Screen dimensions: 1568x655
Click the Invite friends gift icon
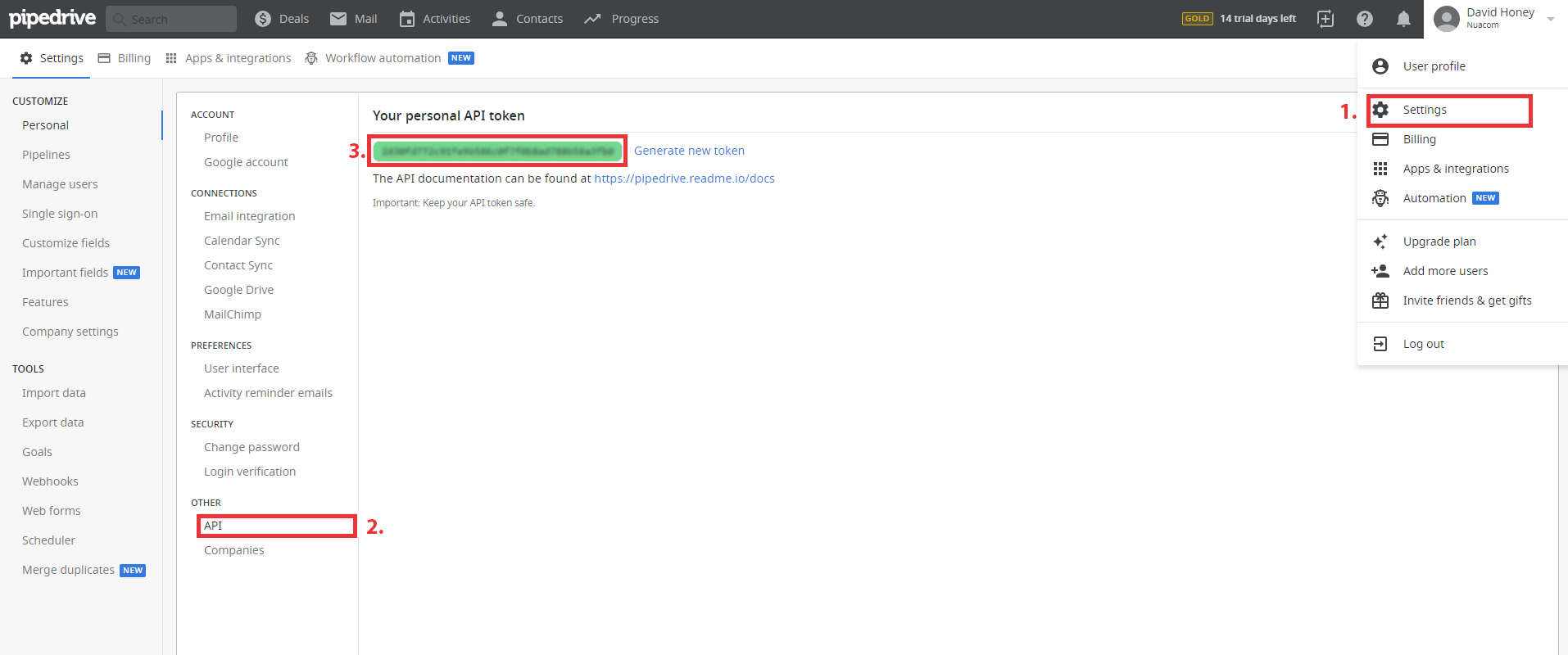click(x=1380, y=300)
